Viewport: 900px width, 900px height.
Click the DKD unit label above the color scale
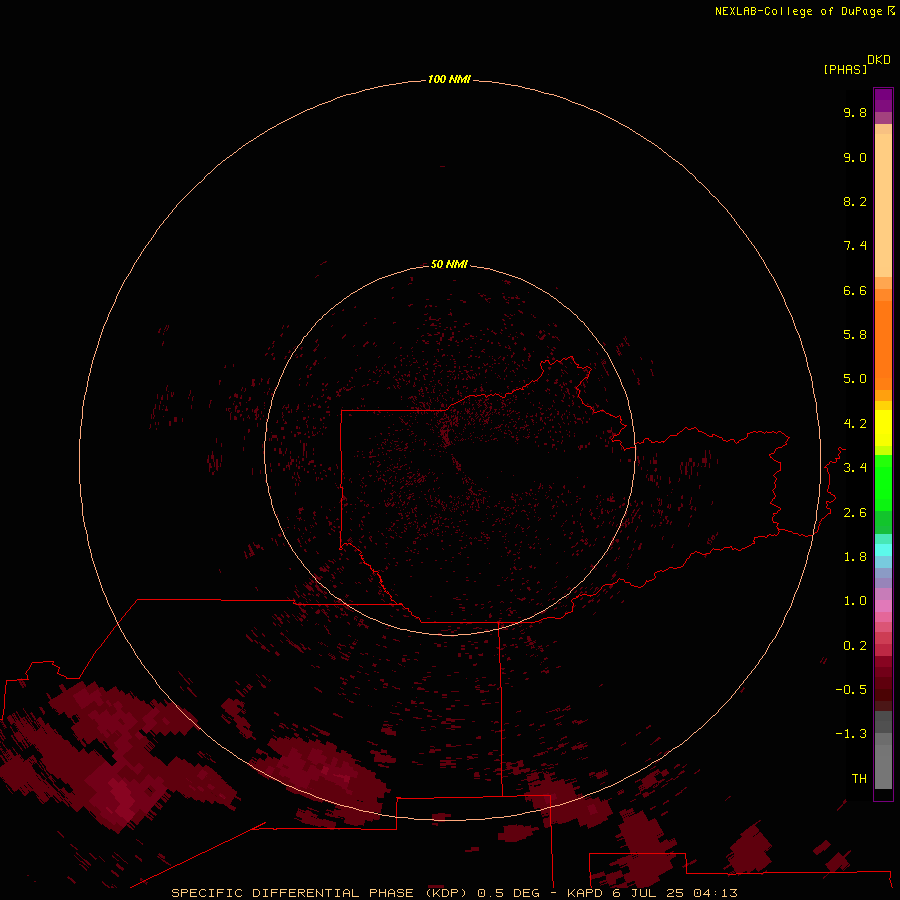point(879,60)
